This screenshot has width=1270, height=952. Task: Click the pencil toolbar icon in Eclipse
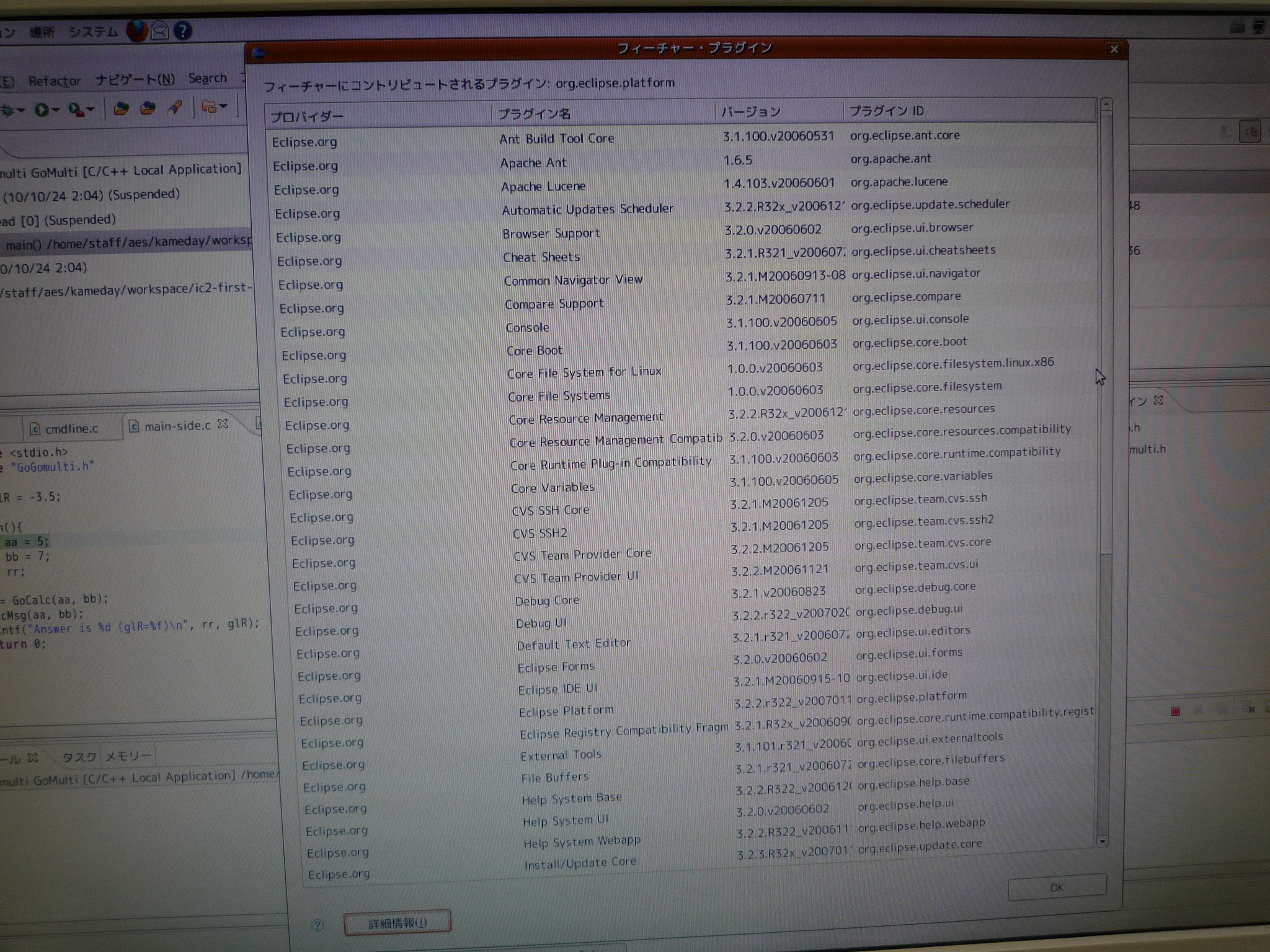[x=175, y=107]
